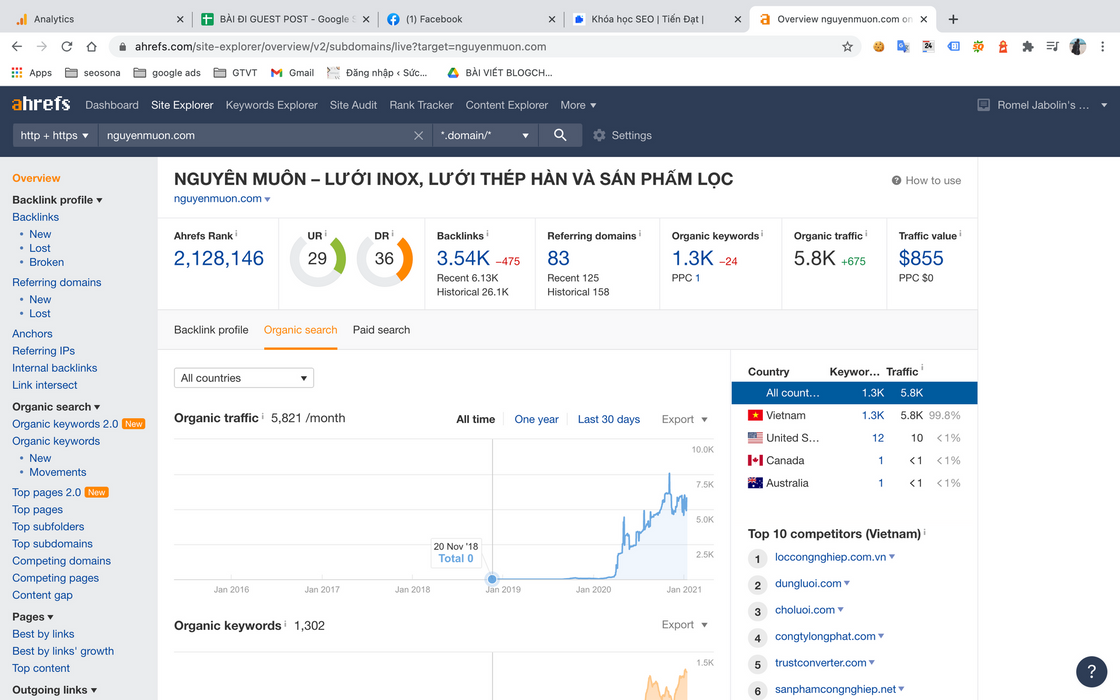Screen dimensions: 1120x700
Task: Click the Ahrefs logo
Action: pos(41,104)
